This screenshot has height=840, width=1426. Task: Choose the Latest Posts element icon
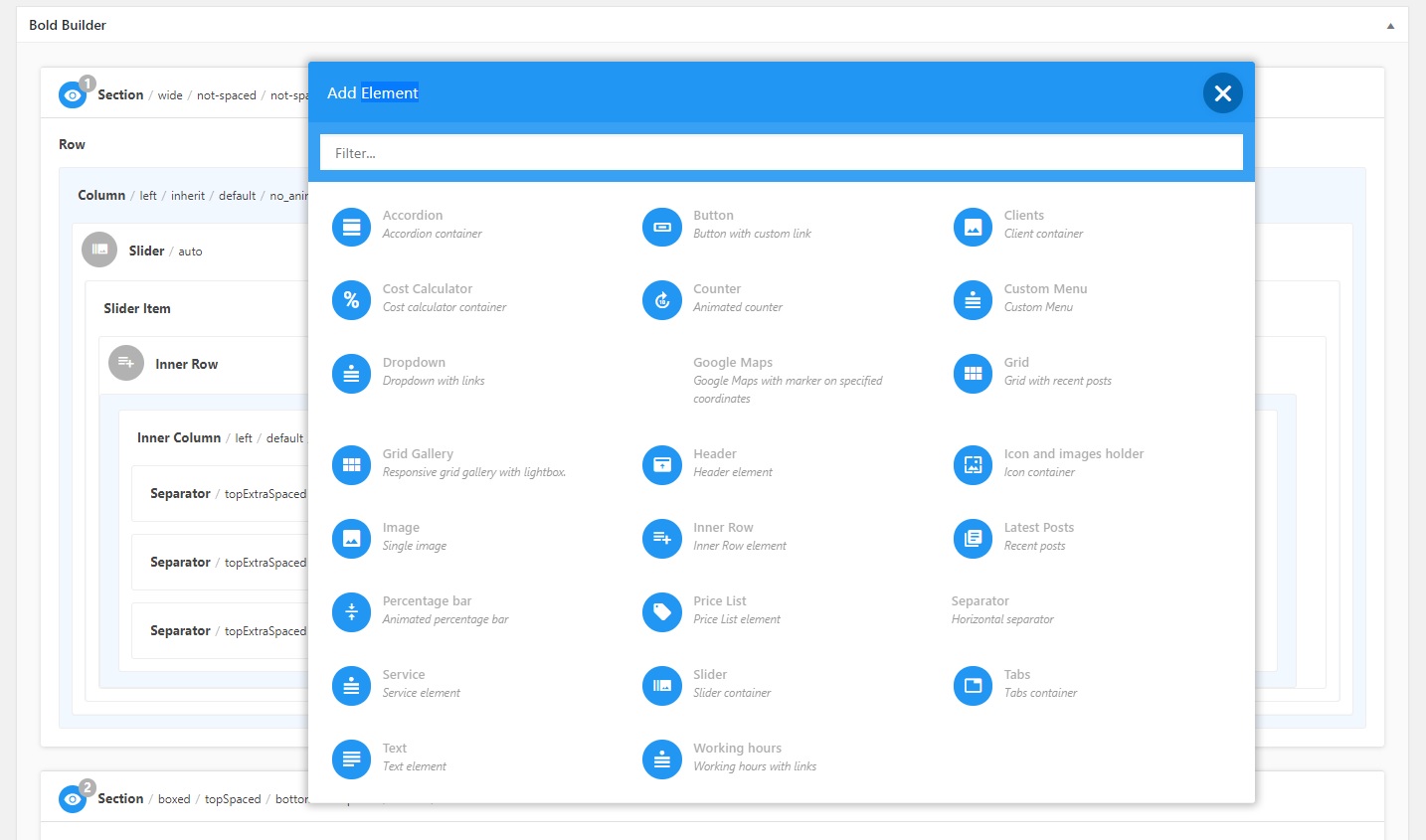coord(973,540)
